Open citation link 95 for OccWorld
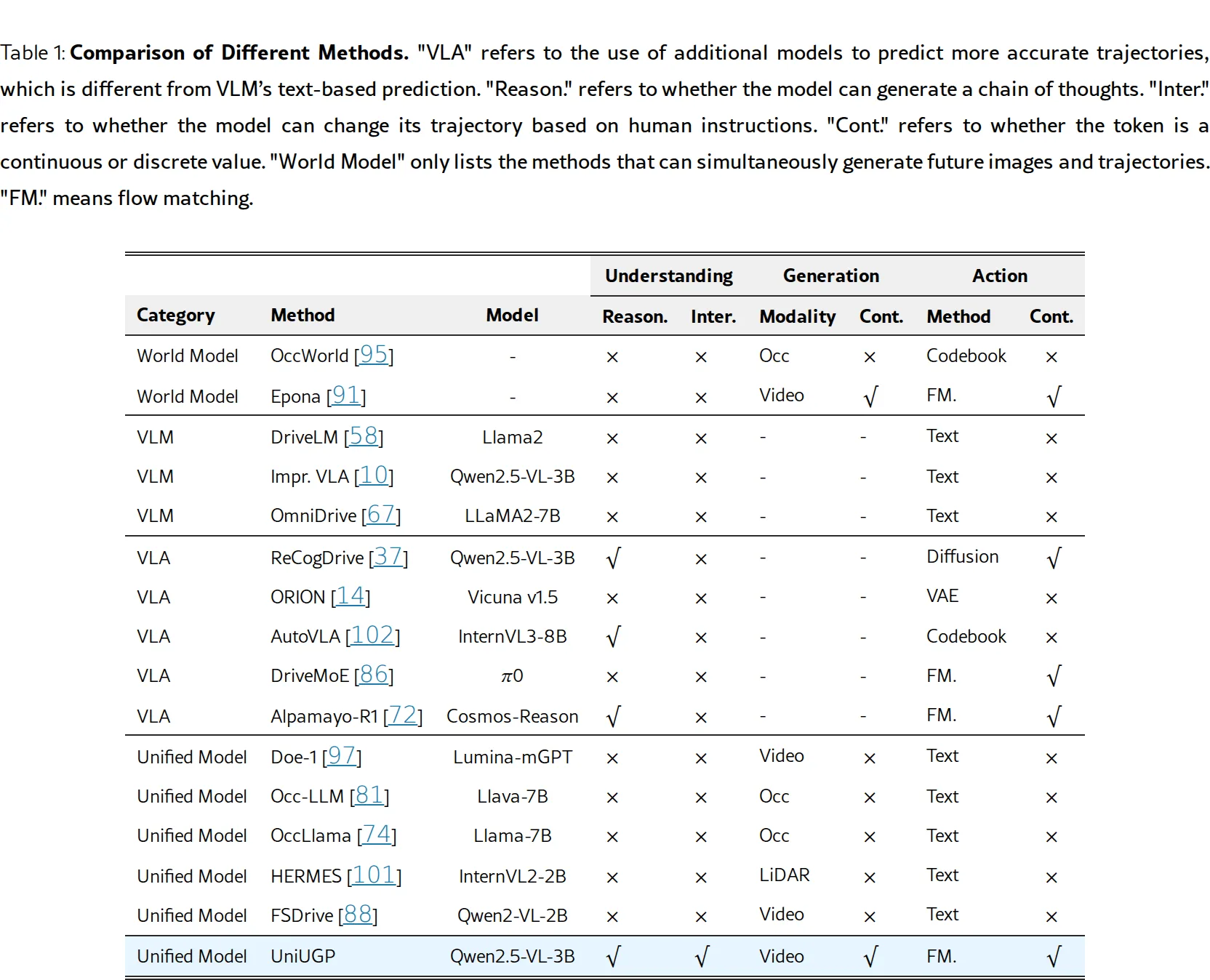The width and height of the screenshot is (1210, 980). pos(374,354)
